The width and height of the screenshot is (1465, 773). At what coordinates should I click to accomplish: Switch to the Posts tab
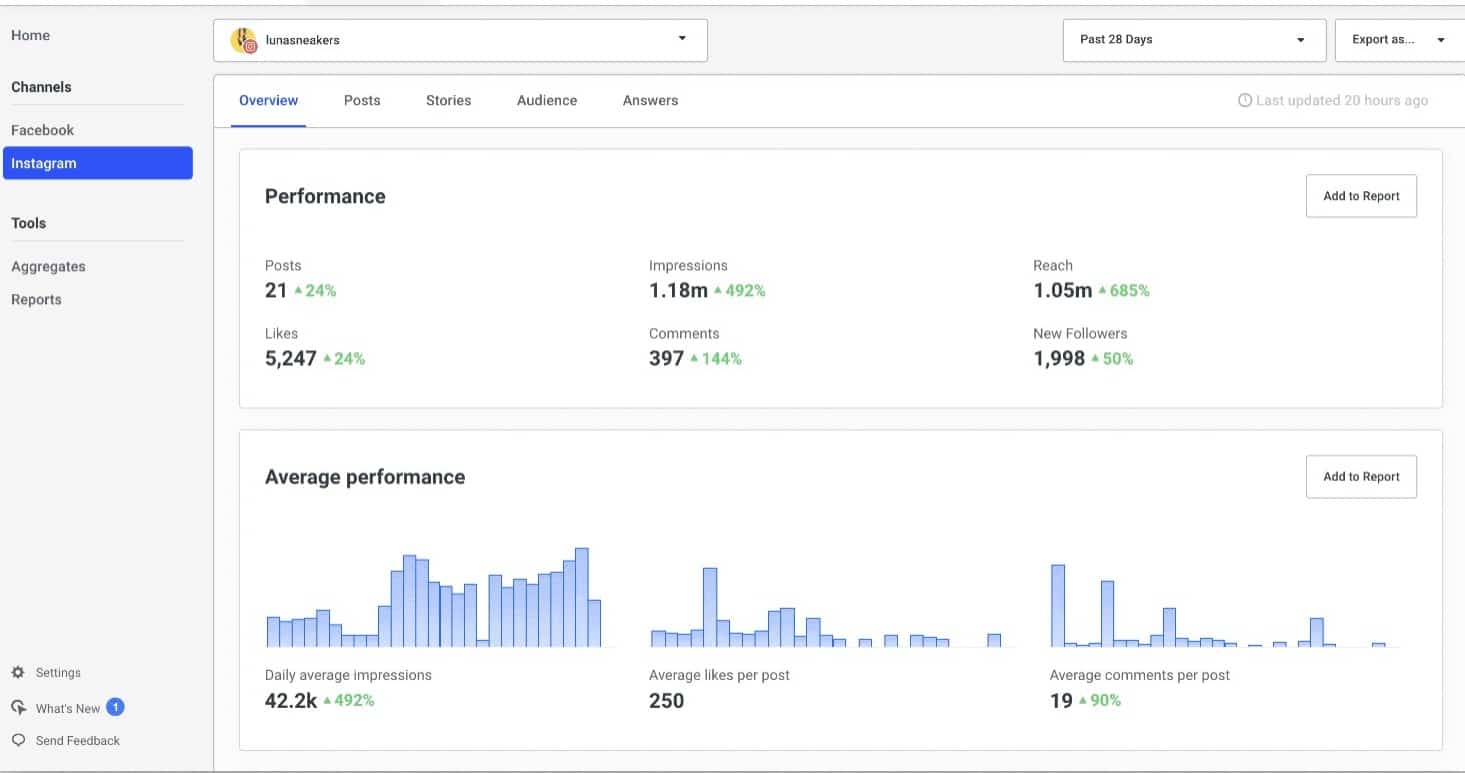click(362, 100)
